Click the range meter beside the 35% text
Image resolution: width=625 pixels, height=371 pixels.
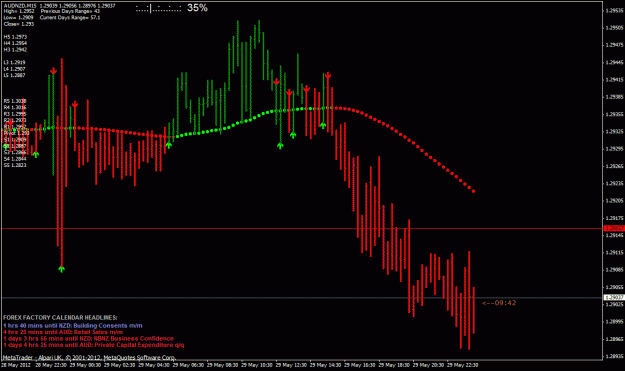click(158, 8)
